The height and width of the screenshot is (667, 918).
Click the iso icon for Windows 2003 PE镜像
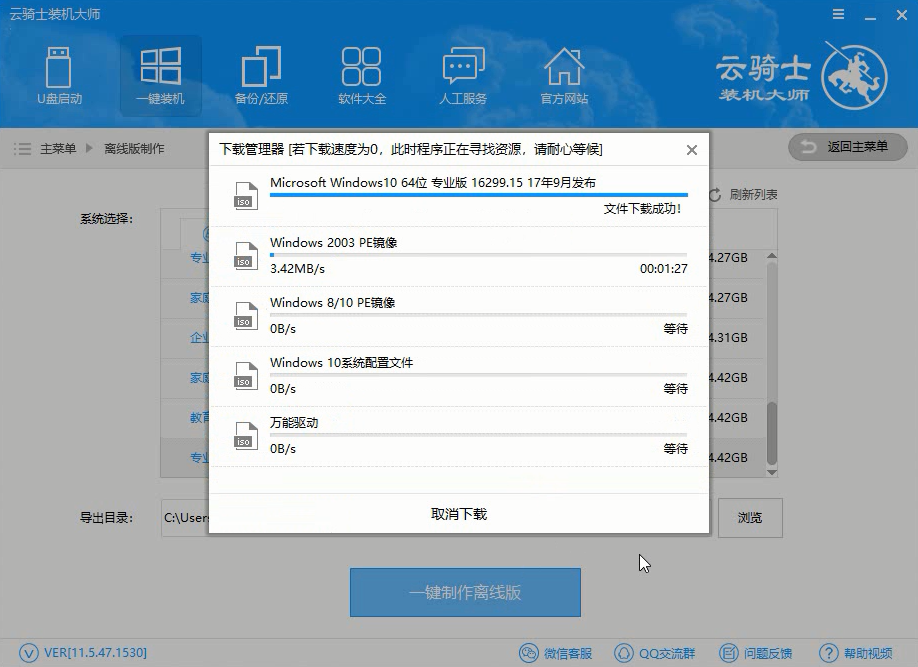pyautogui.click(x=245, y=256)
